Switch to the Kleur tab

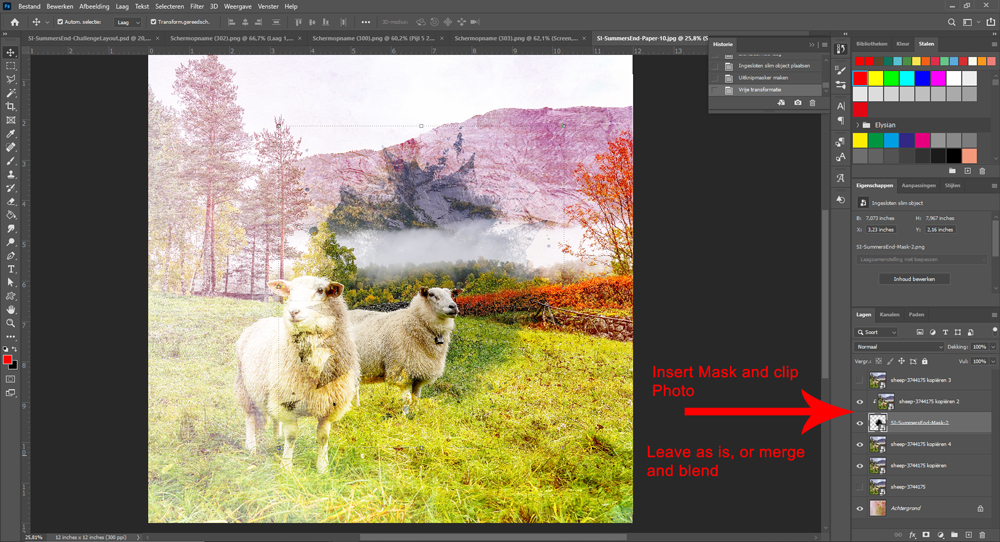pos(902,44)
